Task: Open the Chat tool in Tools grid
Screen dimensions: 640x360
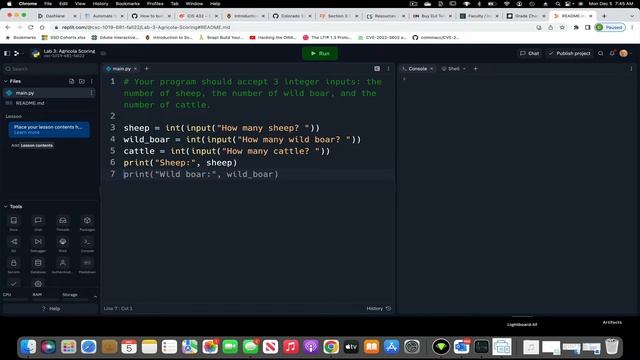Action: [38, 223]
